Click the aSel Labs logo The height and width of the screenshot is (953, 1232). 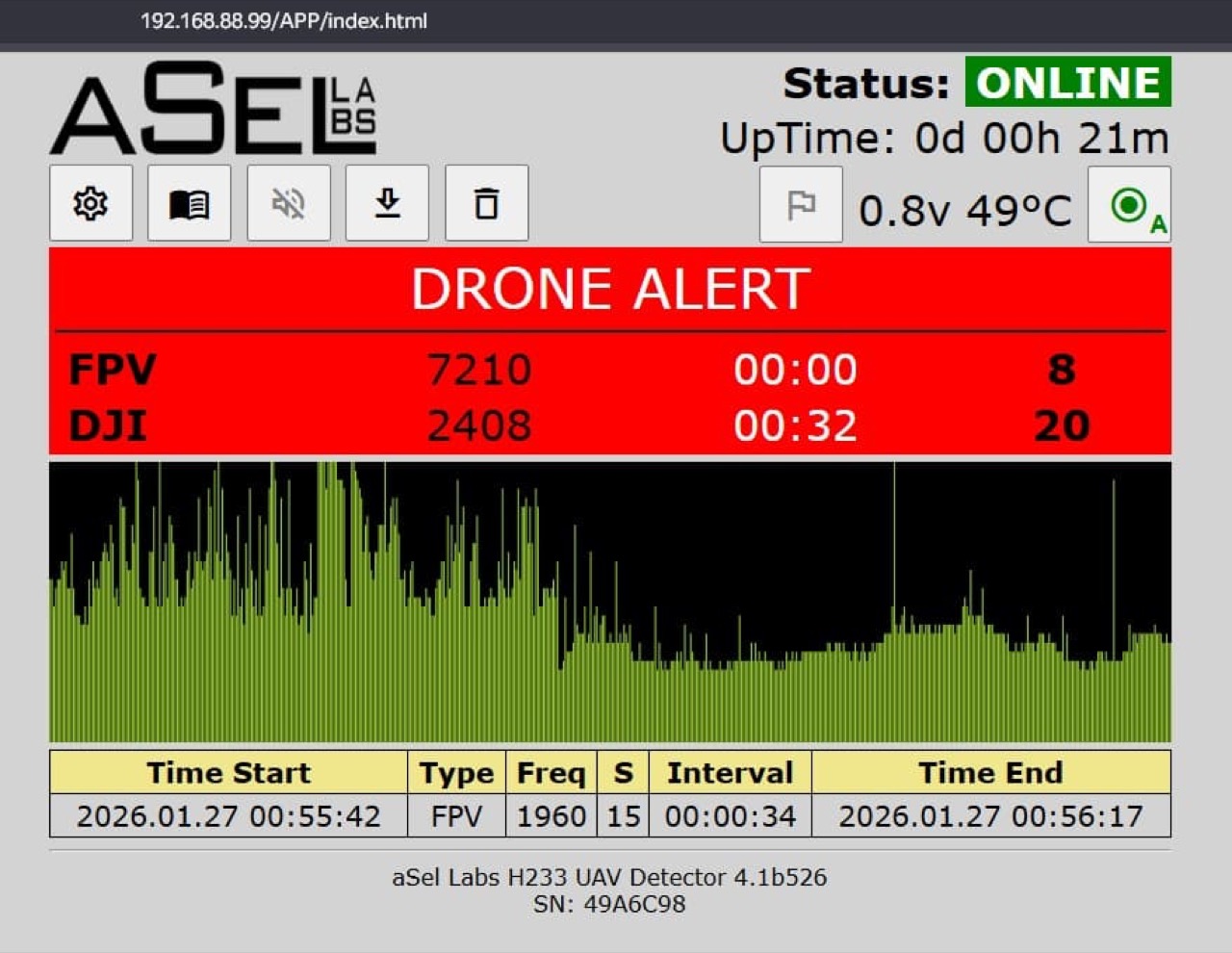pos(214,109)
